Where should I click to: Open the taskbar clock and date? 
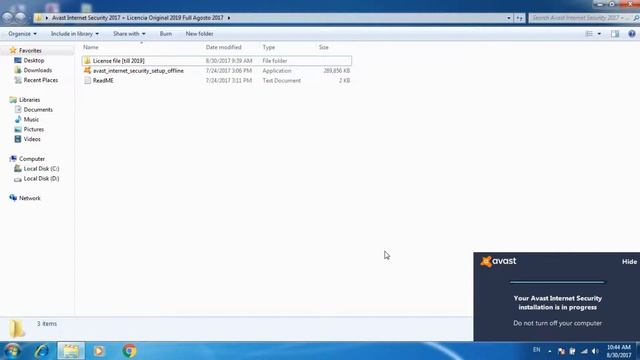[619, 351]
